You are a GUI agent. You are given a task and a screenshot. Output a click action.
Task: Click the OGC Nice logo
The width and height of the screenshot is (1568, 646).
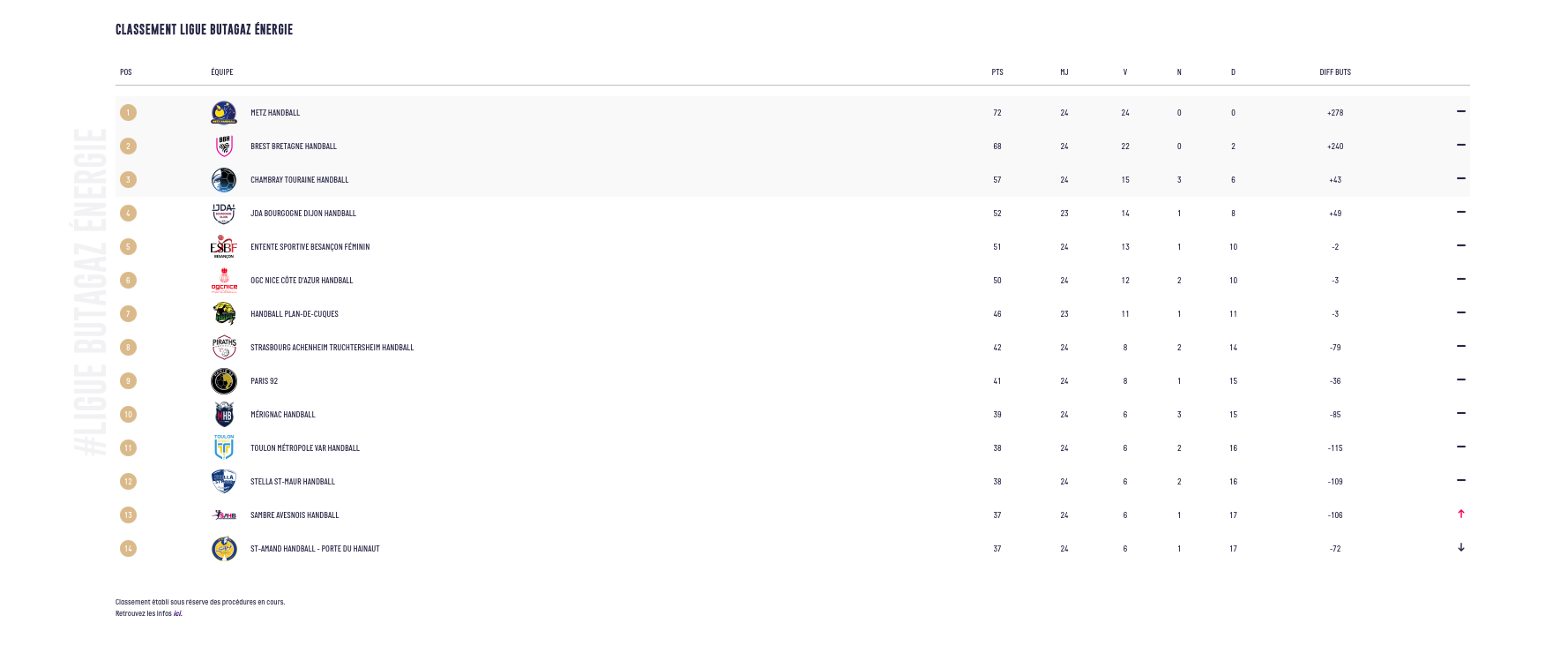click(224, 281)
